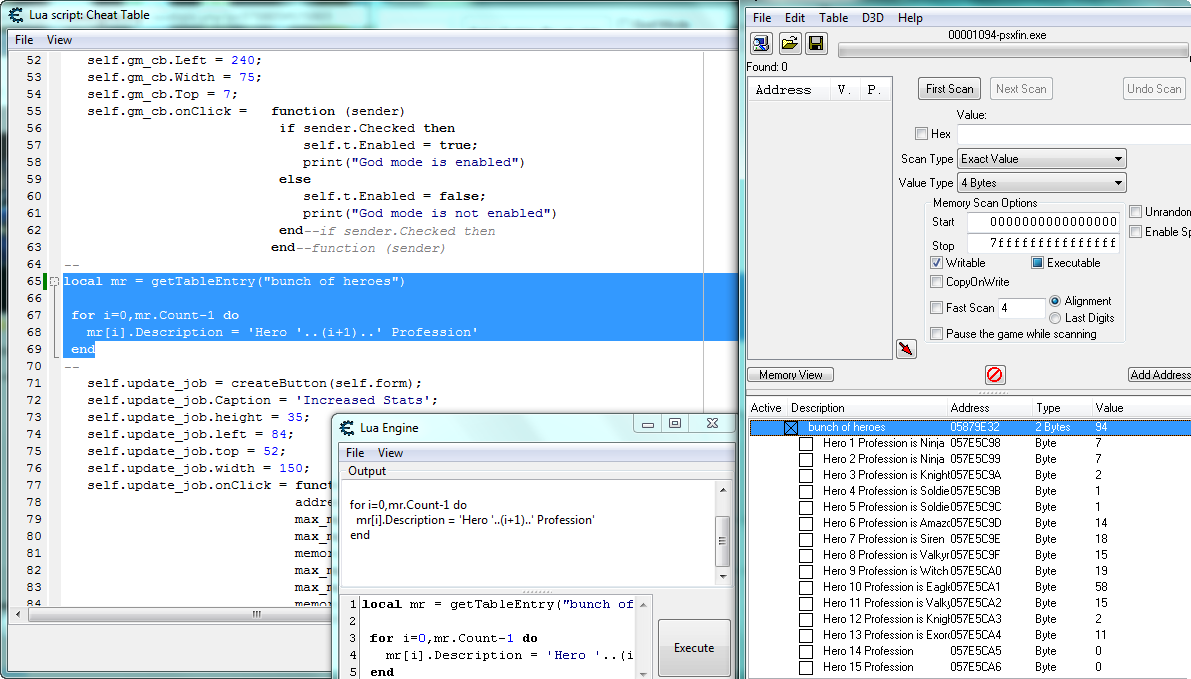The height and width of the screenshot is (679, 1191).
Task: Open the D3D menu
Action: (x=872, y=18)
